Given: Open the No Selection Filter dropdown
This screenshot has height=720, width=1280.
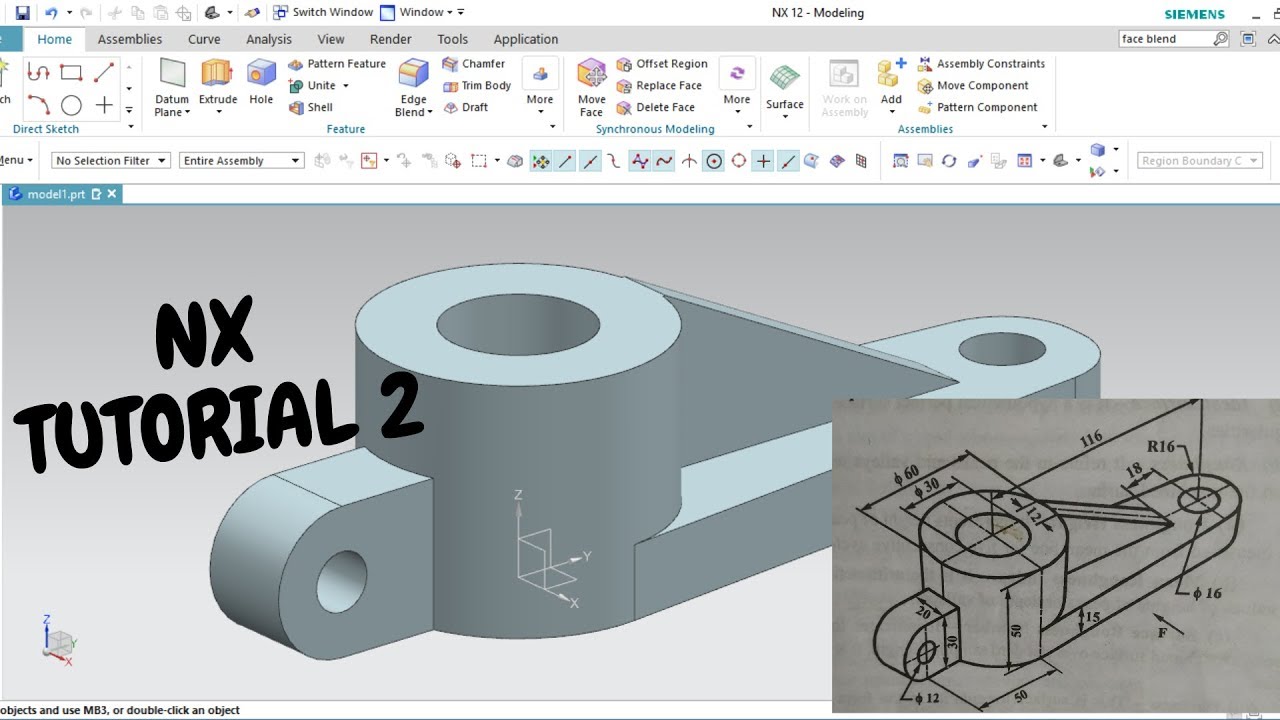Looking at the screenshot, I should pos(111,160).
